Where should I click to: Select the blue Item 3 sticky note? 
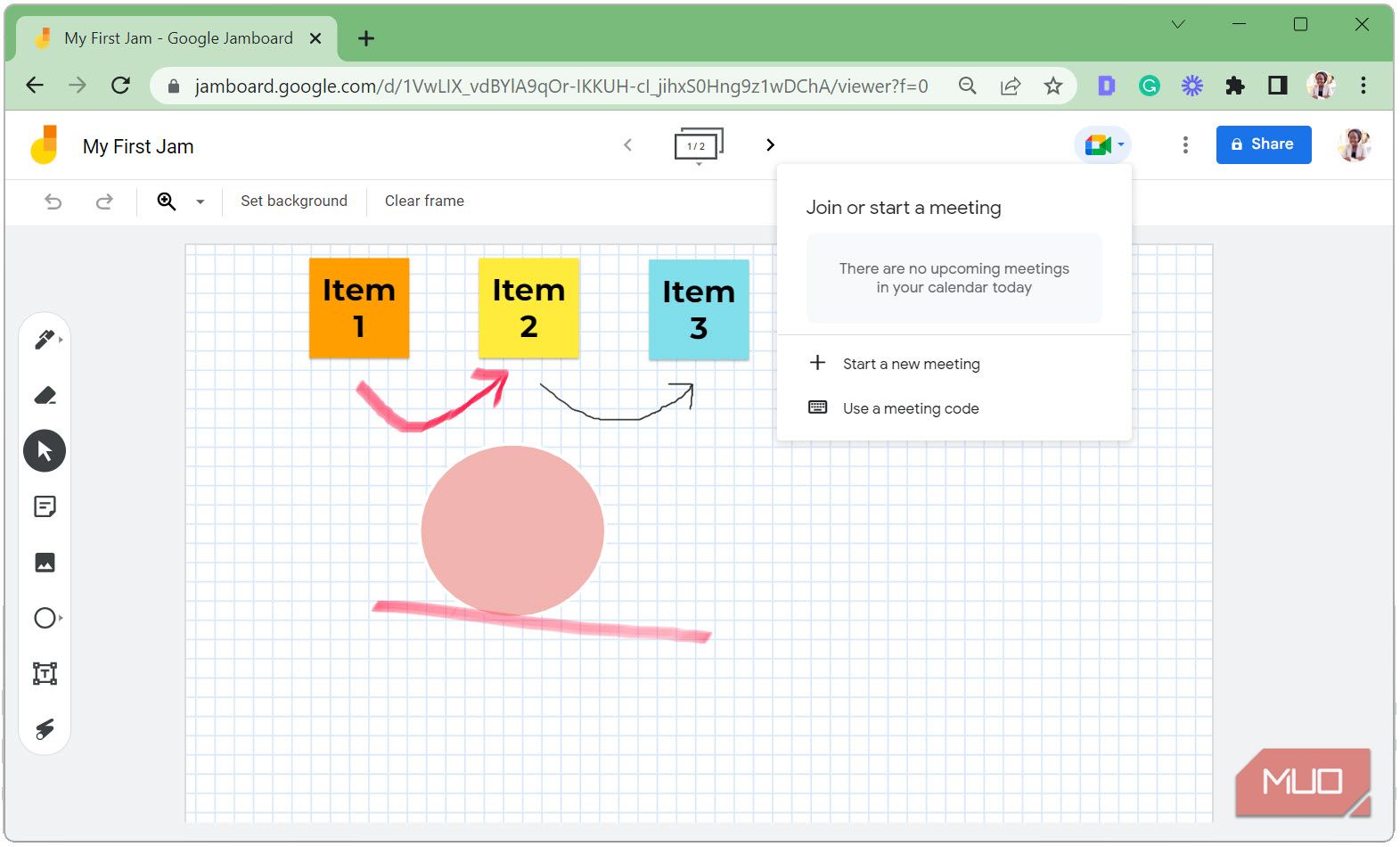coord(699,310)
